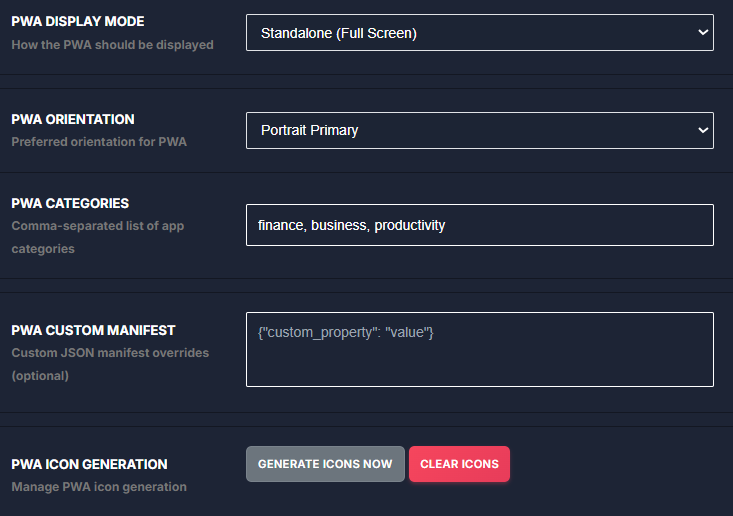The width and height of the screenshot is (733, 516).
Task: Click the PWA Icon Generation label
Action: pyautogui.click(x=89, y=464)
